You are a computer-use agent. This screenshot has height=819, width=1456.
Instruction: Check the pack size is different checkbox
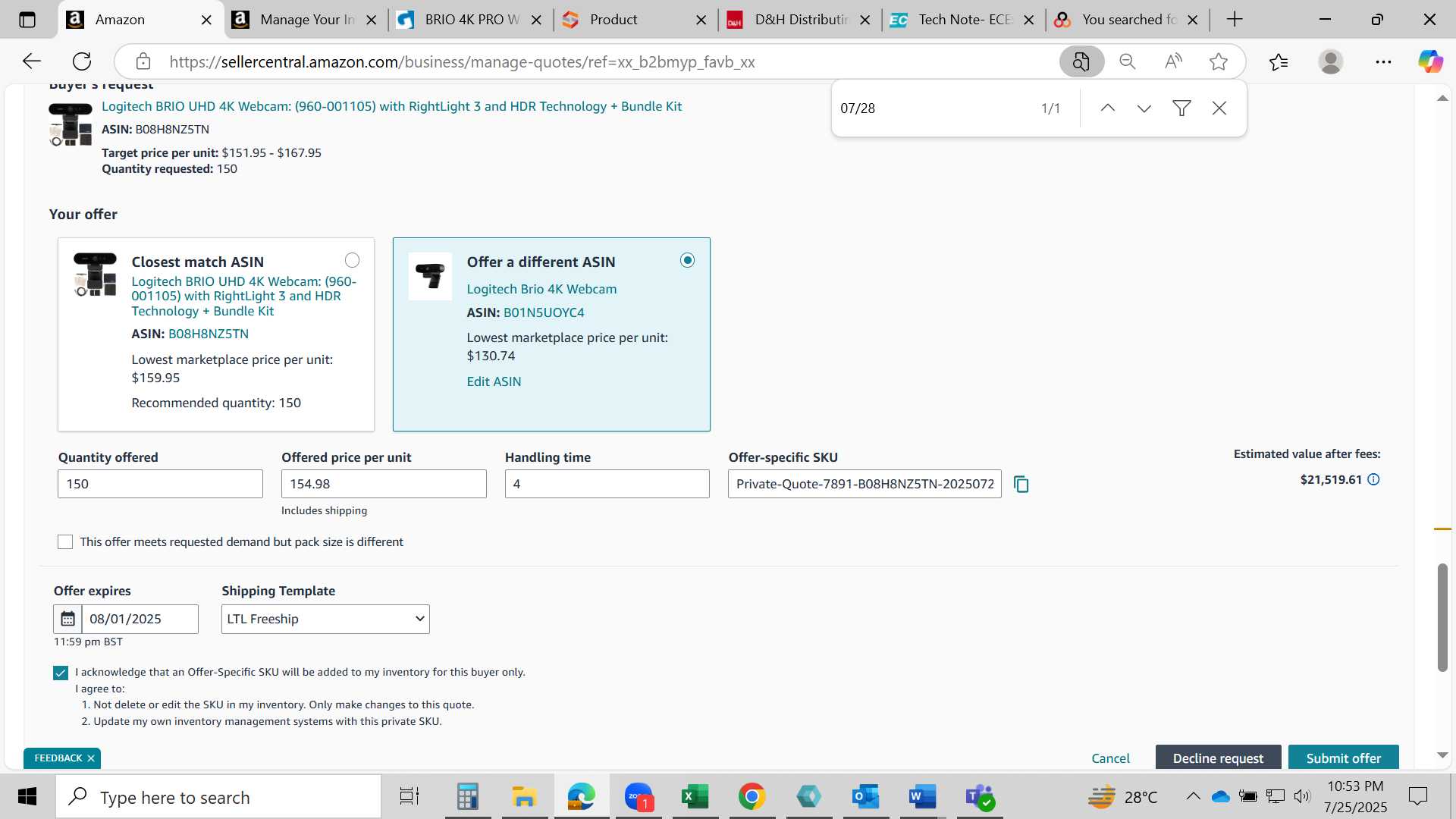pyautogui.click(x=65, y=541)
